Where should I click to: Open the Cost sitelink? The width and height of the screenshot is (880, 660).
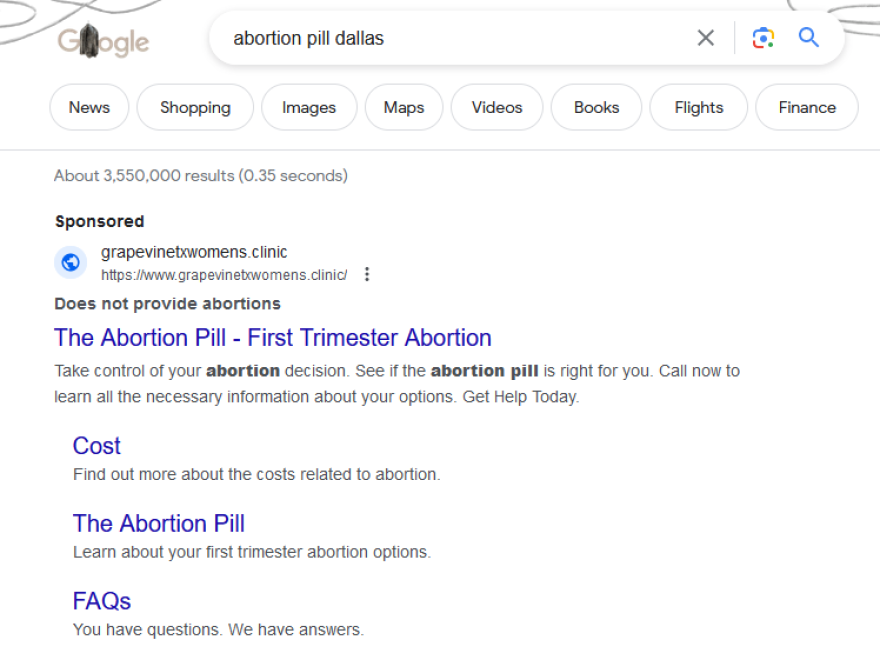point(97,446)
